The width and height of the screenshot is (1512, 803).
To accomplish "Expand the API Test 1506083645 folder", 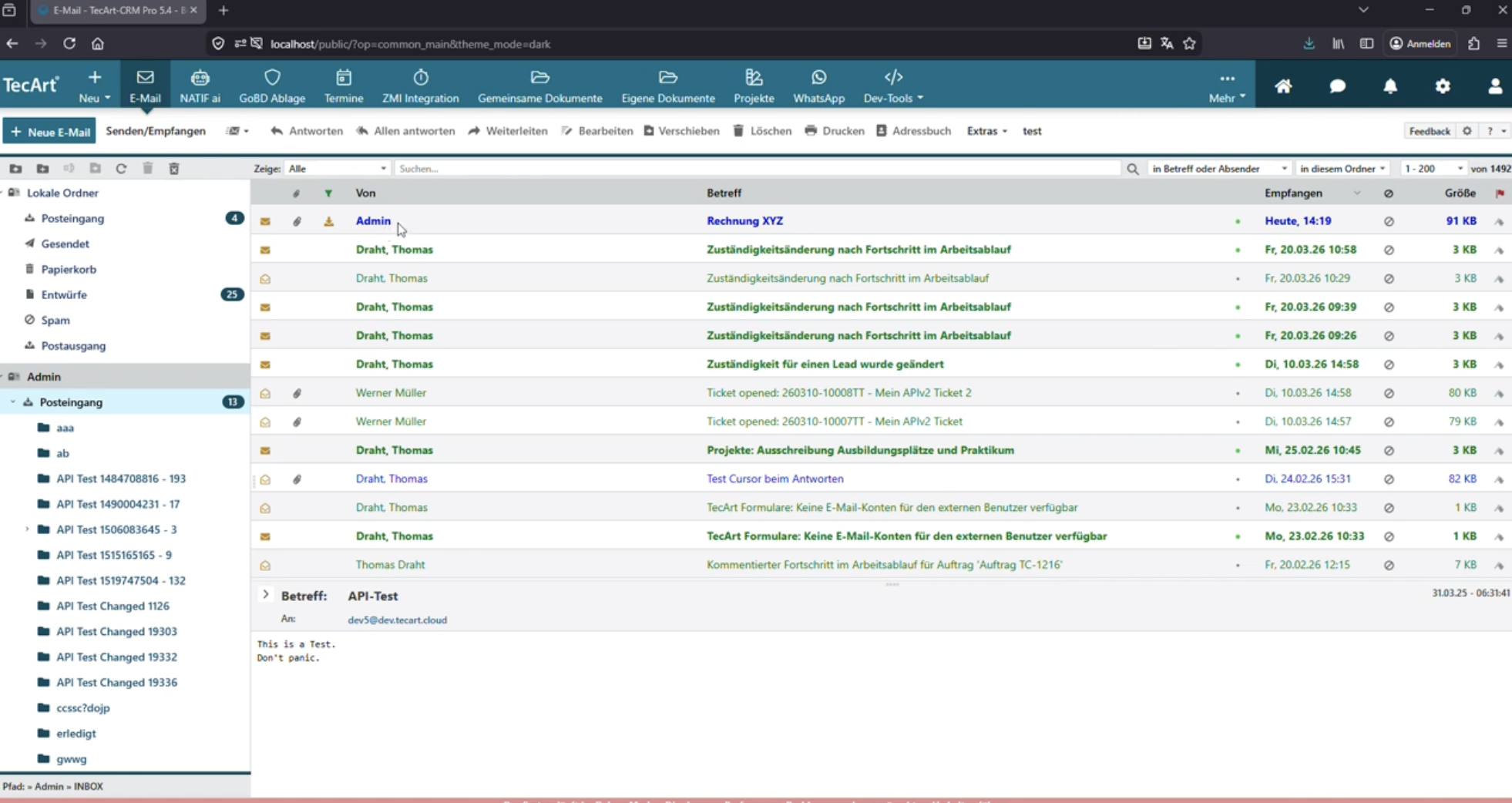I will [27, 529].
